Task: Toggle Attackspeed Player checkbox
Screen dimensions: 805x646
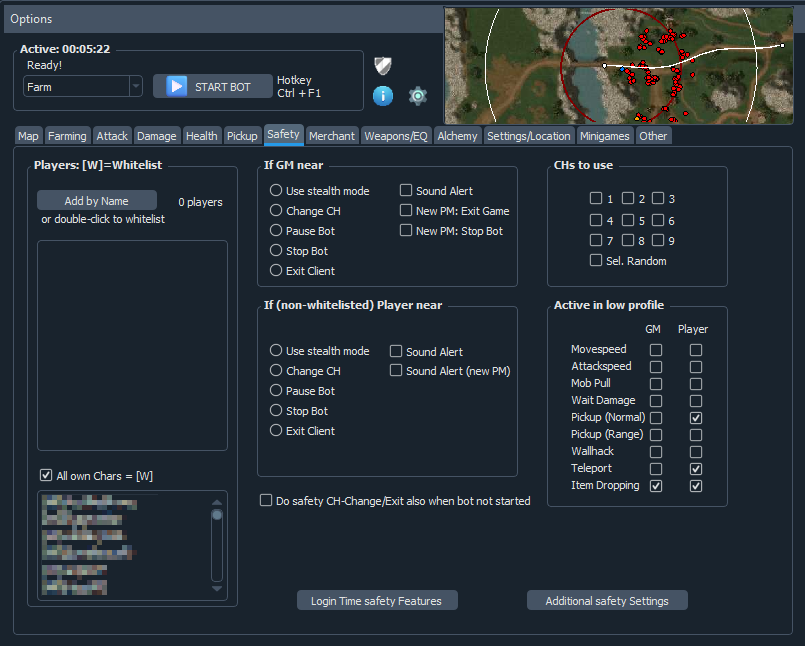Action: click(696, 367)
